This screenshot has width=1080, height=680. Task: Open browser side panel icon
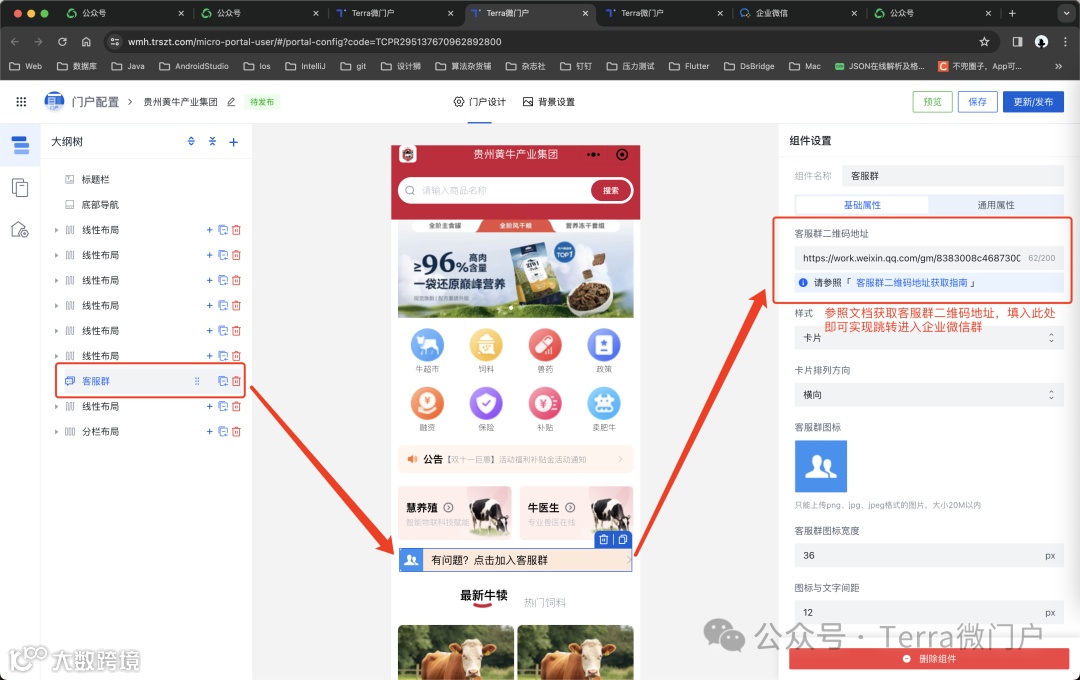click(1017, 41)
